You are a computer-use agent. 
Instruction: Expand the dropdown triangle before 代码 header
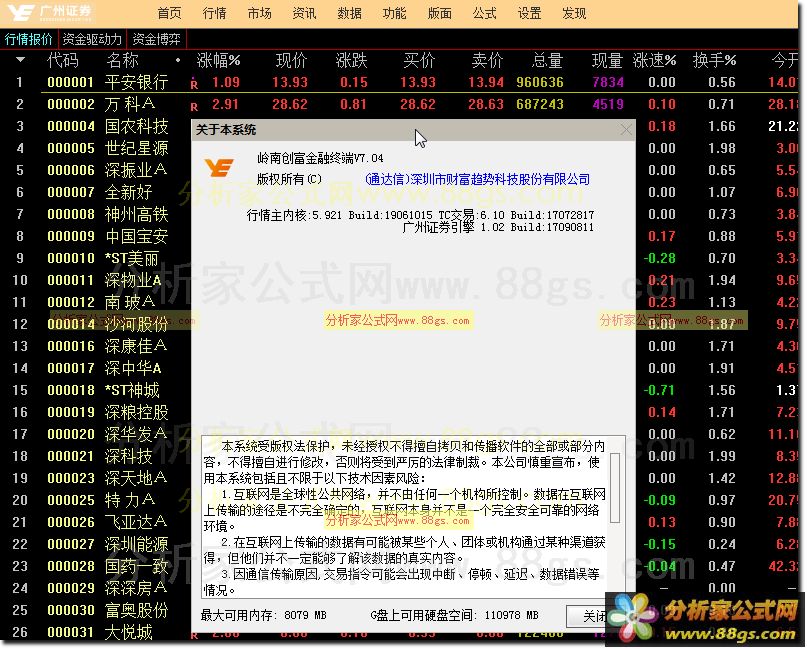(x=20, y=60)
